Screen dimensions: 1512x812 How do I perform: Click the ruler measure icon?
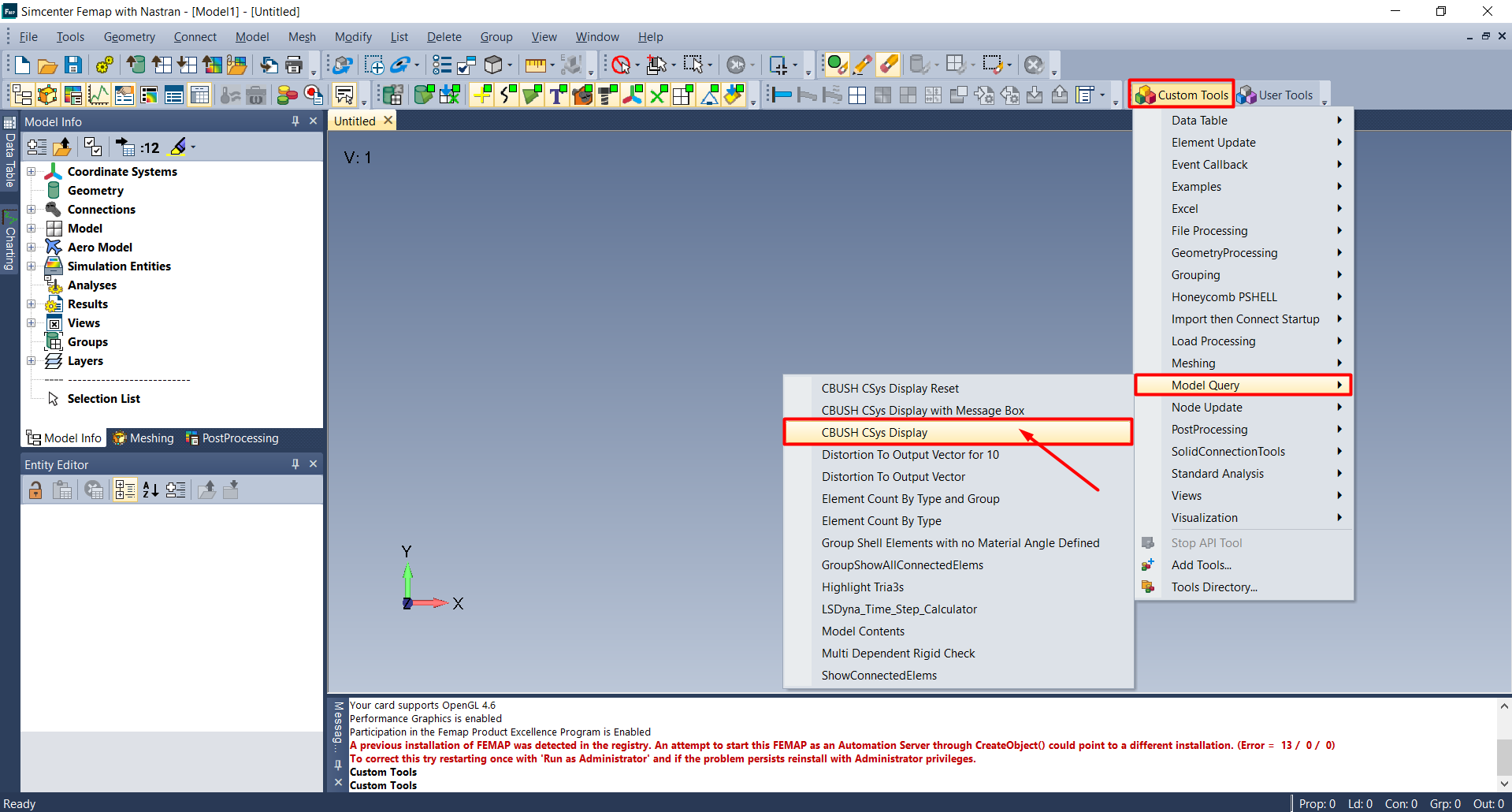(536, 65)
